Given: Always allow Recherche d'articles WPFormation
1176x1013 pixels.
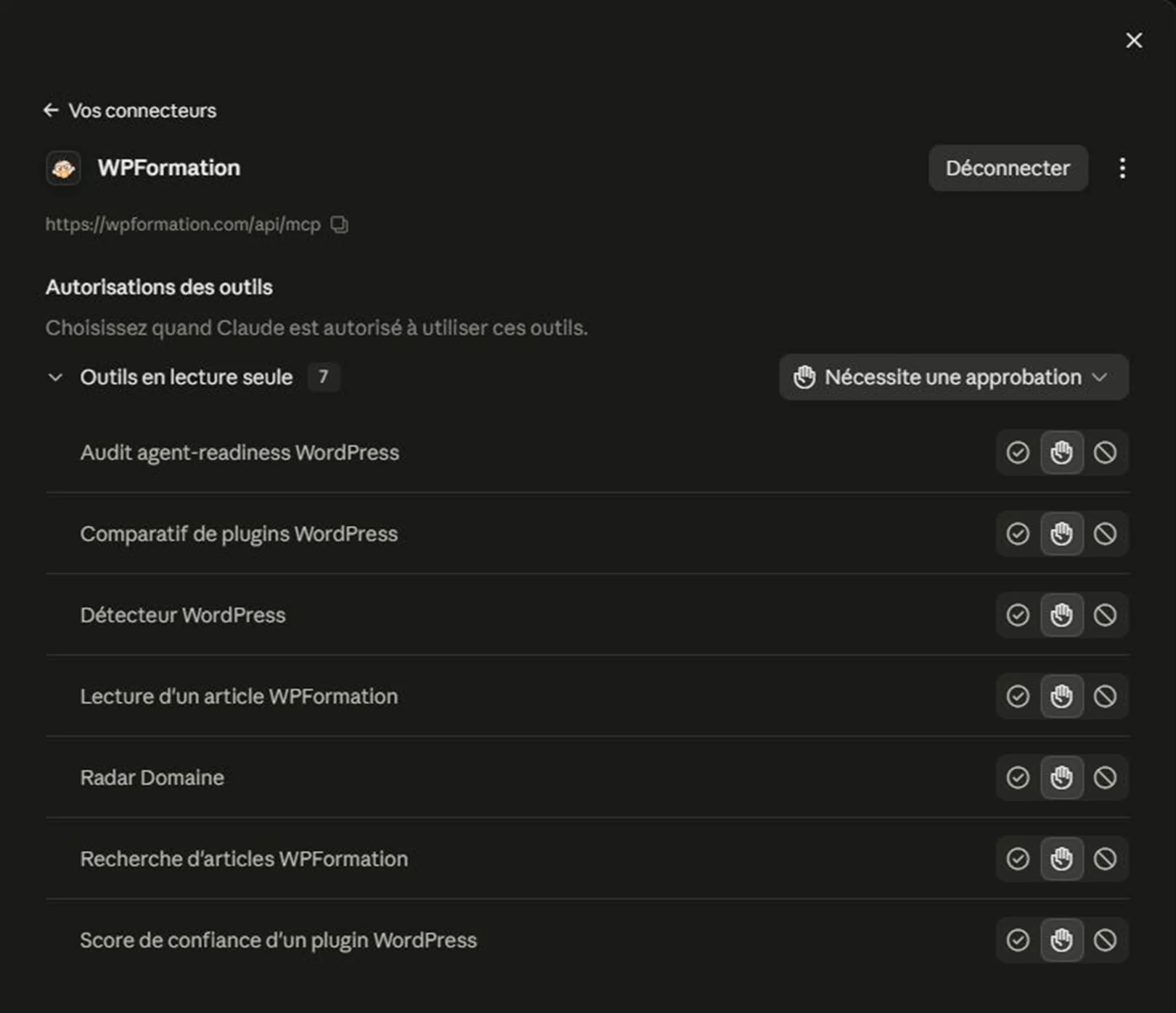Looking at the screenshot, I should [1018, 859].
